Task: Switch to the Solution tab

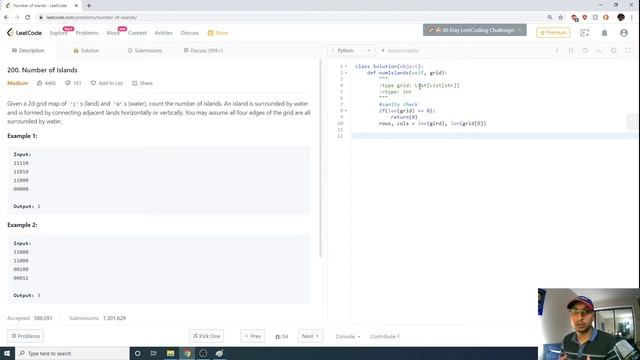Action: [86, 51]
